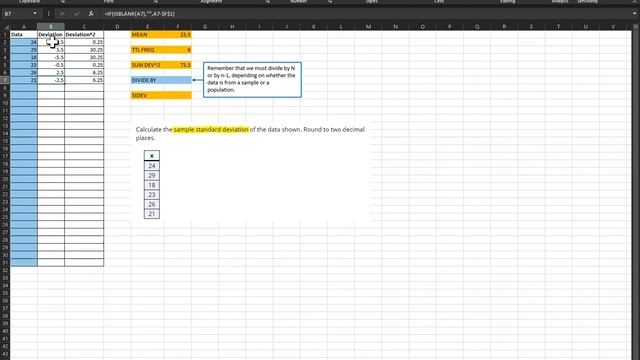The height and width of the screenshot is (360, 640).
Task: Click the reminder note text box
Action: 252,80
